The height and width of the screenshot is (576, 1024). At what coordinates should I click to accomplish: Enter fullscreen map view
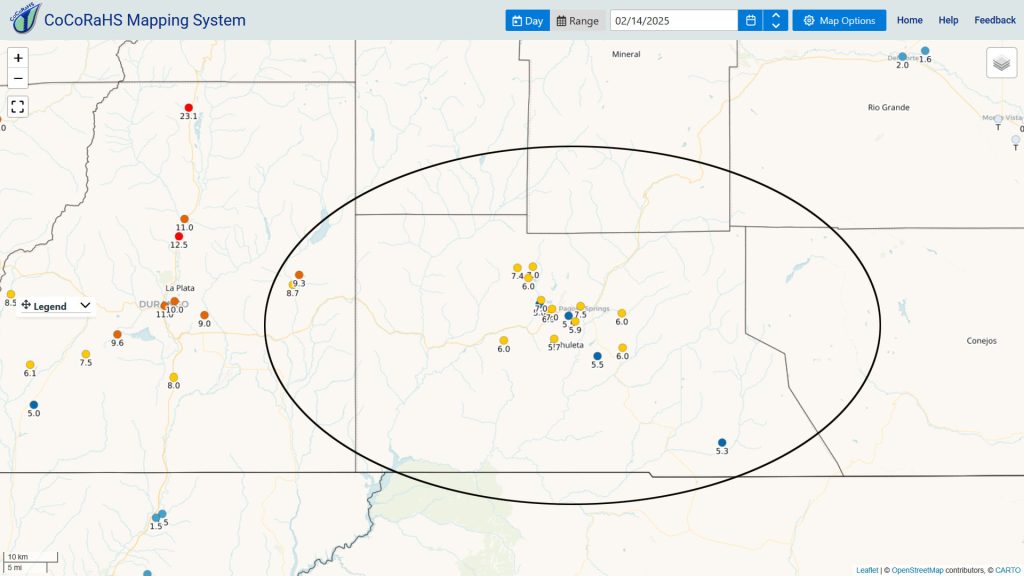point(18,106)
